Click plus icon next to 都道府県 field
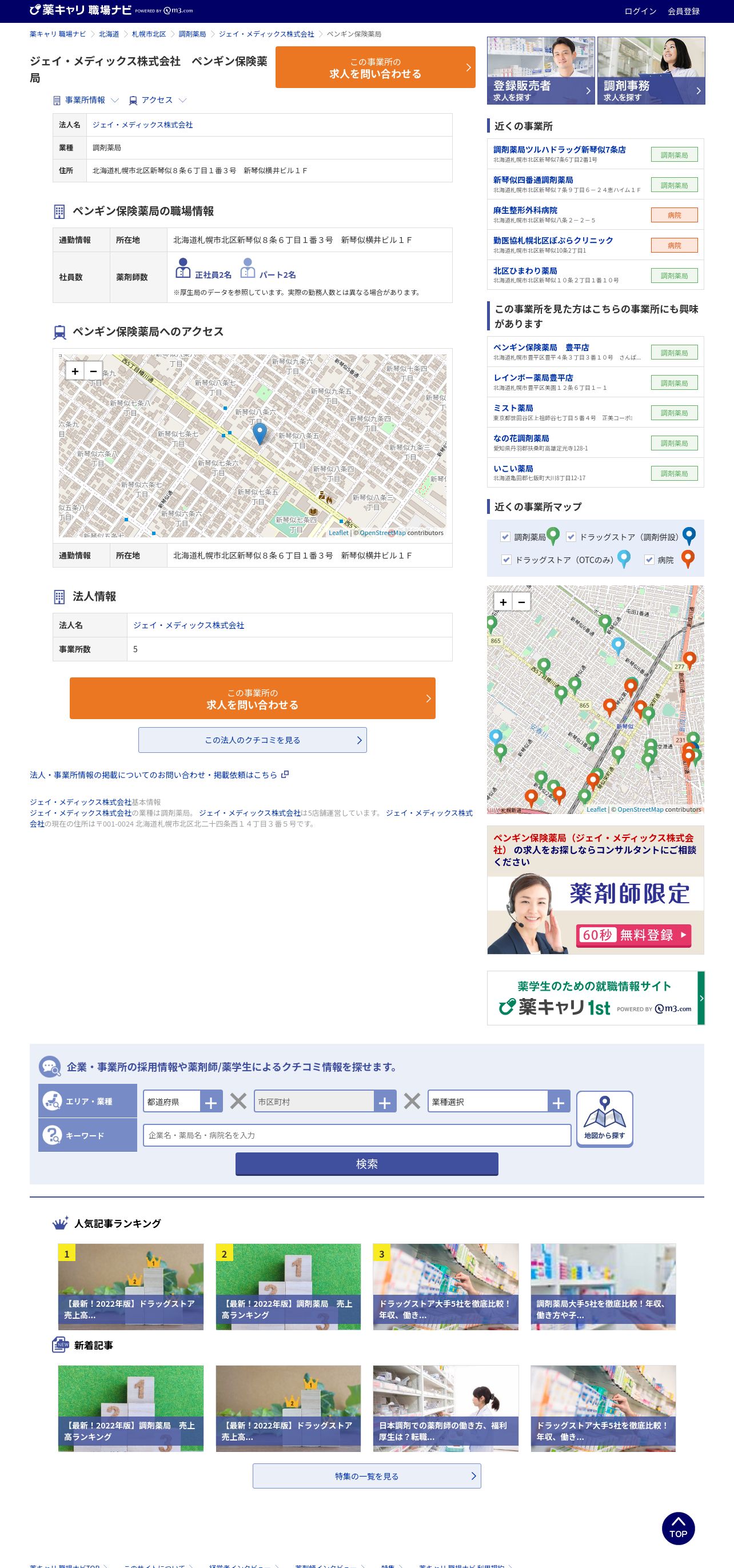734x1568 pixels. tap(211, 1102)
